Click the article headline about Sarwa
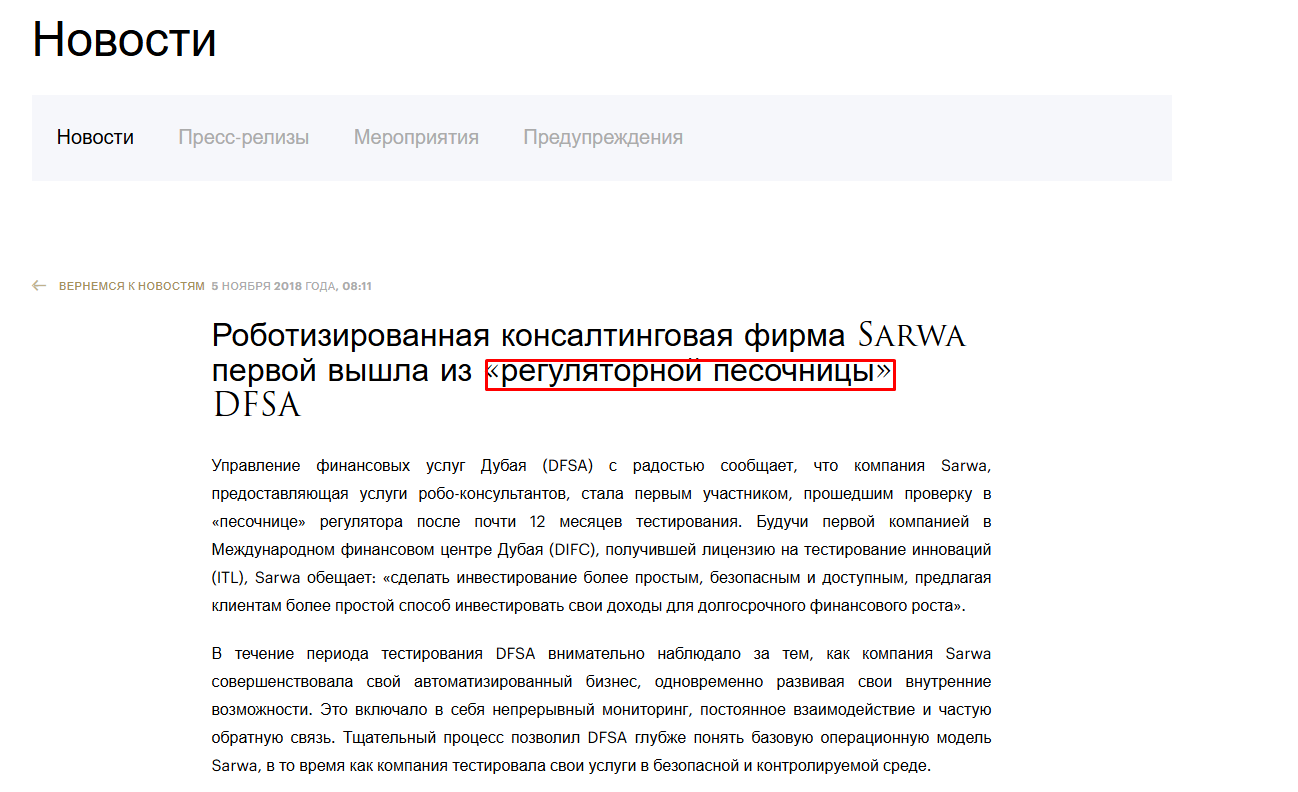The image size is (1298, 792). [589, 371]
